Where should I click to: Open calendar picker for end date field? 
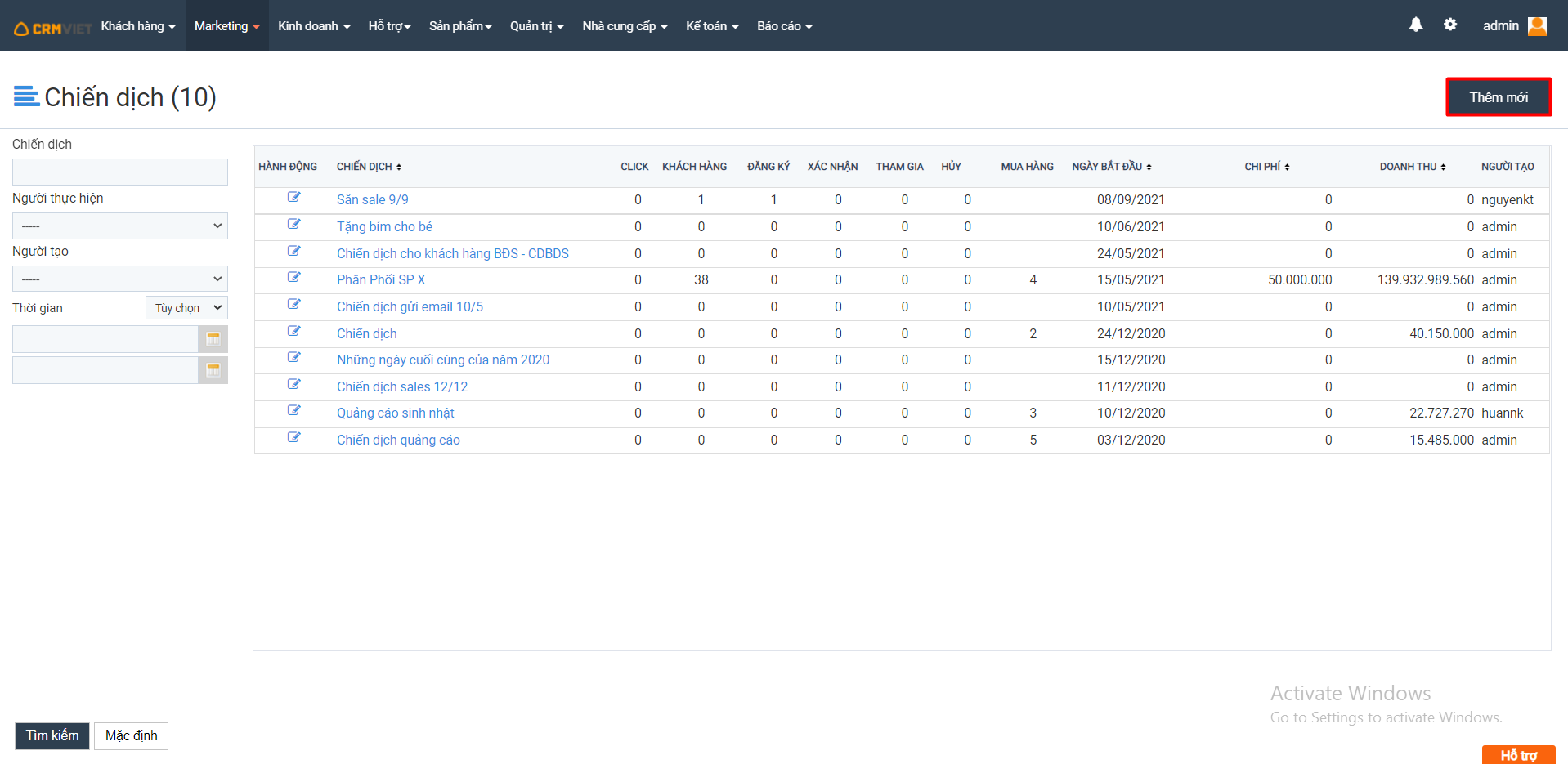tap(213, 370)
